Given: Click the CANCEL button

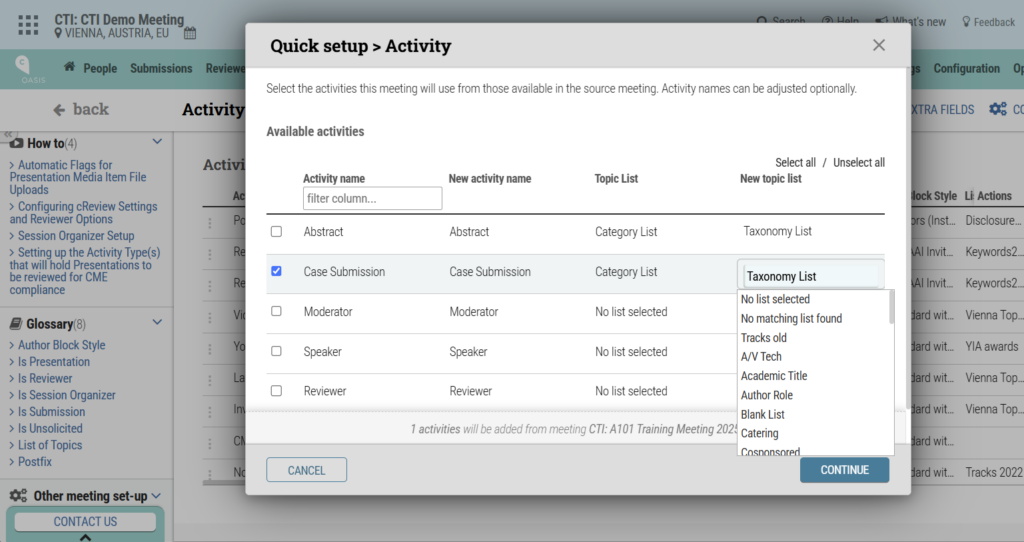Looking at the screenshot, I should (x=306, y=470).
